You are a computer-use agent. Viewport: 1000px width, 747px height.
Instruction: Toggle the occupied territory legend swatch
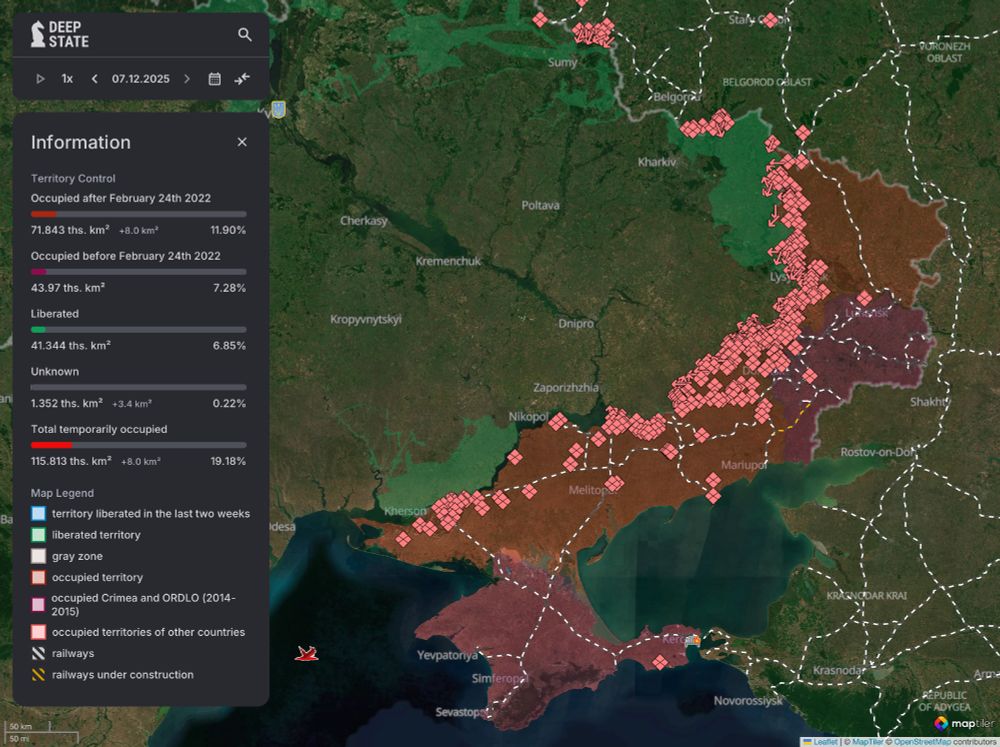point(38,578)
